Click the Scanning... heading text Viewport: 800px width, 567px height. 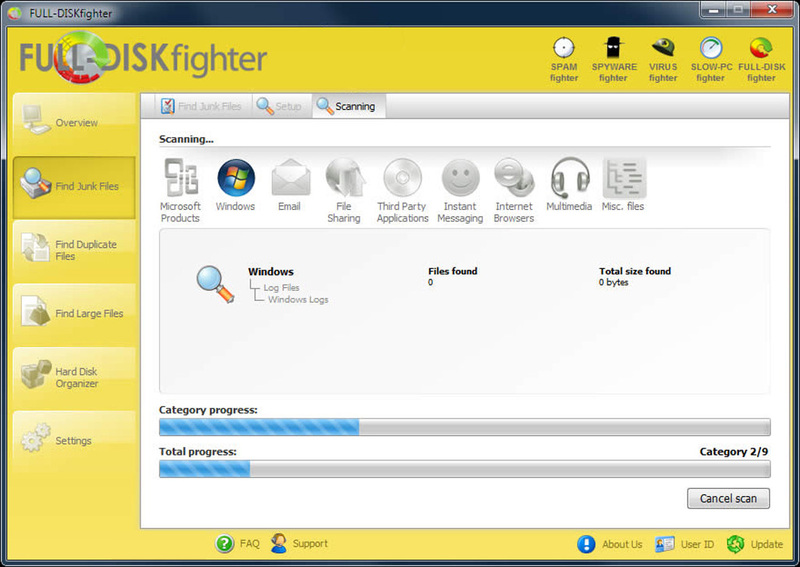tap(186, 139)
